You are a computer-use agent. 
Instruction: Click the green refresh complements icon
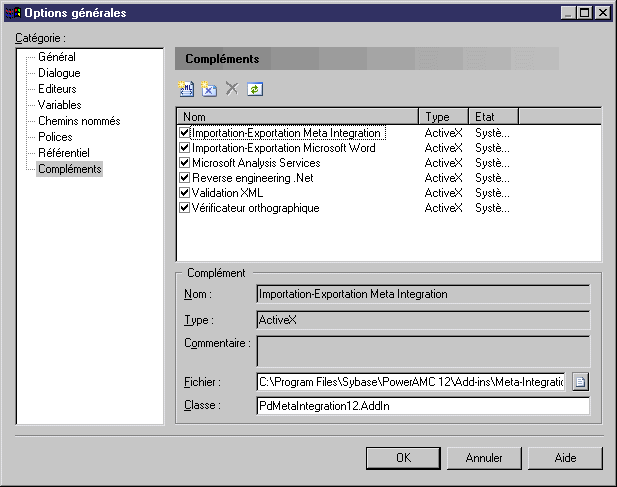pos(255,89)
